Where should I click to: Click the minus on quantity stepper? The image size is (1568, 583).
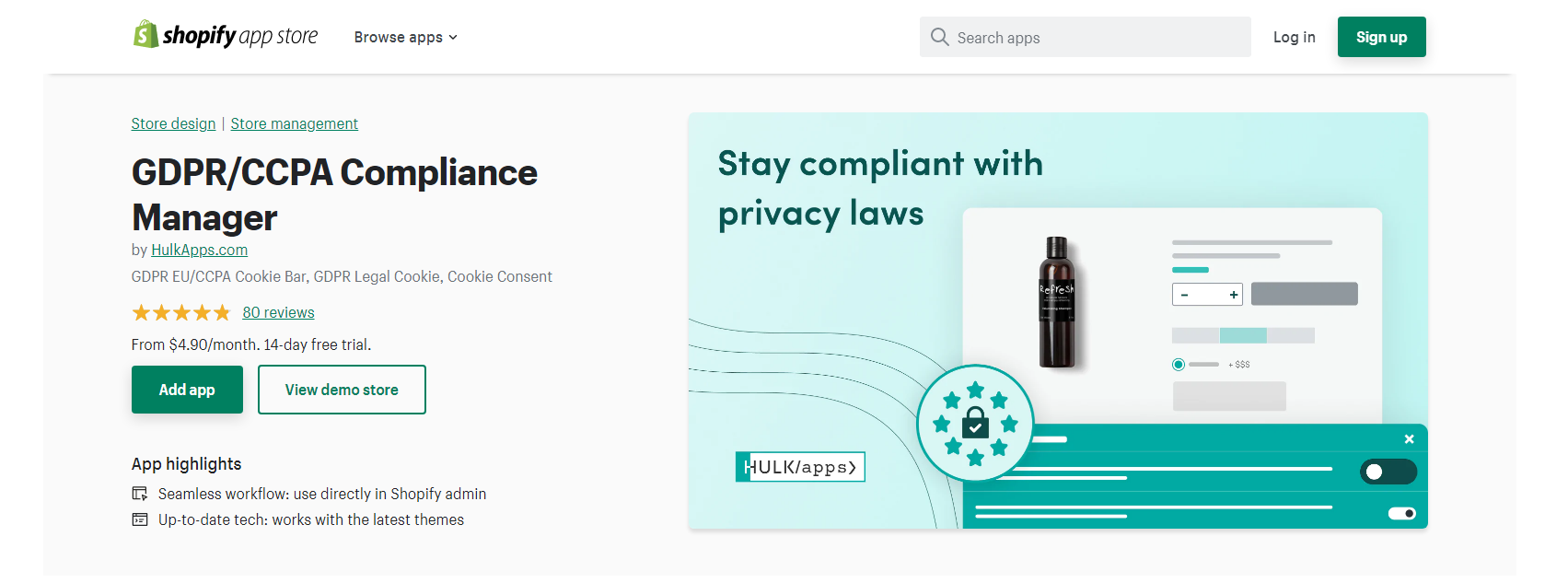[1185, 295]
